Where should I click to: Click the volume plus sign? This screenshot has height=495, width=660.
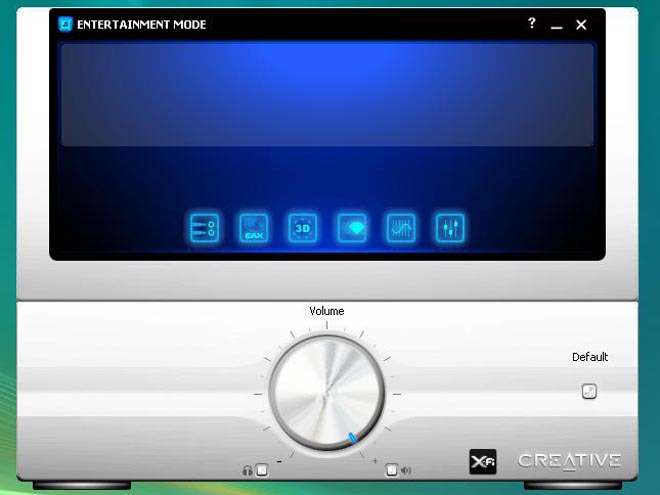pyautogui.click(x=375, y=461)
